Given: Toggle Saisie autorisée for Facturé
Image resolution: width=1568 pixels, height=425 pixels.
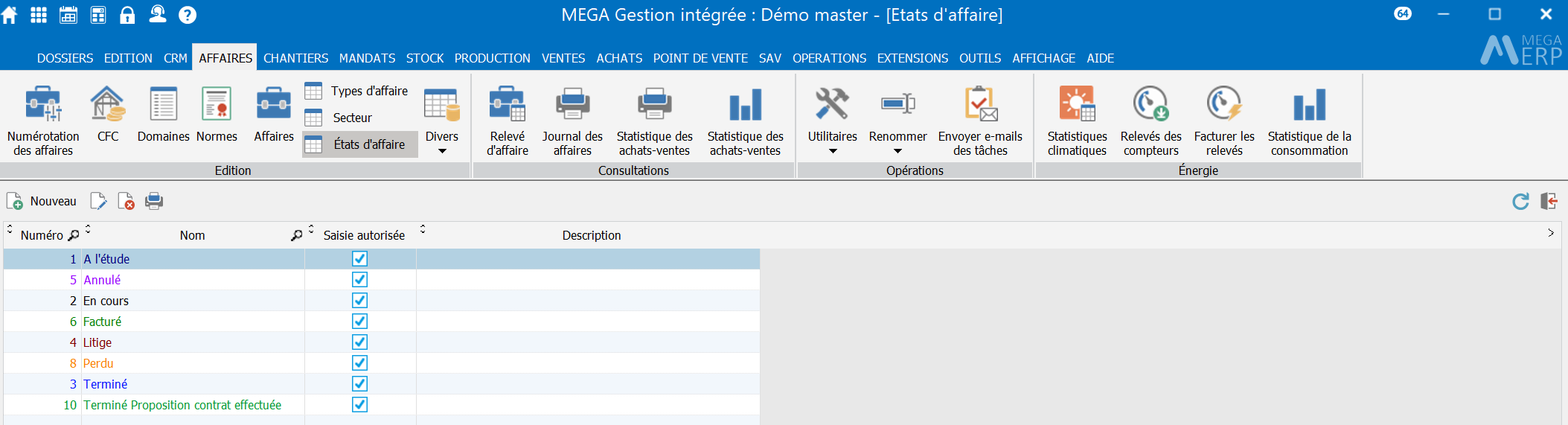Looking at the screenshot, I should (x=359, y=322).
